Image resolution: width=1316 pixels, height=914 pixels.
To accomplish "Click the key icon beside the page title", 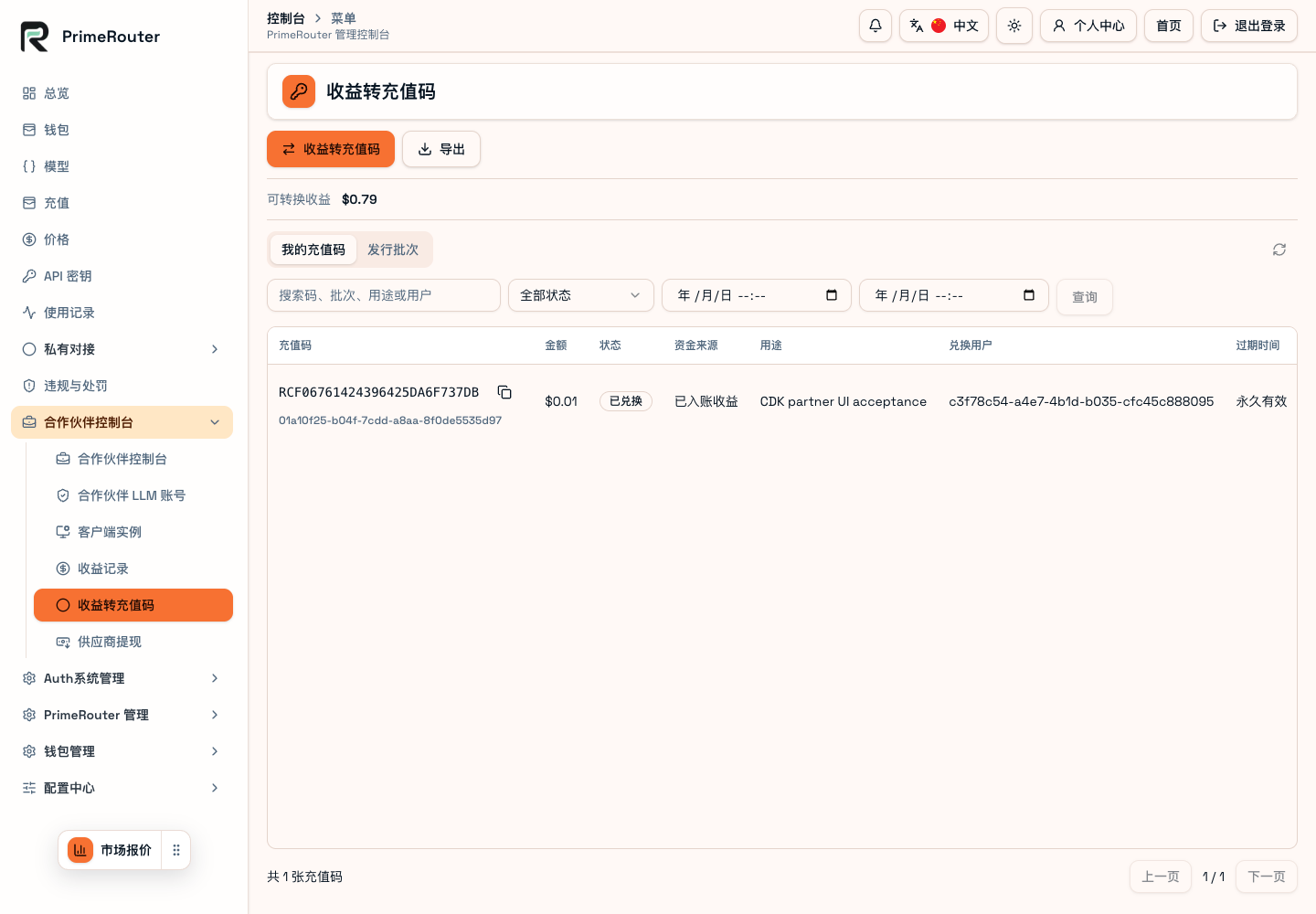I will coord(299,91).
